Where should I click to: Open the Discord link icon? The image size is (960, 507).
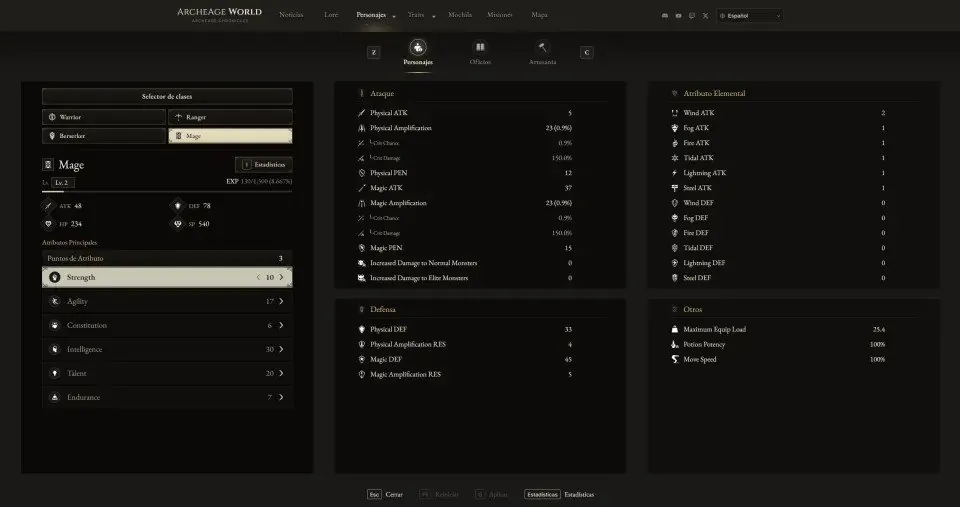point(665,16)
